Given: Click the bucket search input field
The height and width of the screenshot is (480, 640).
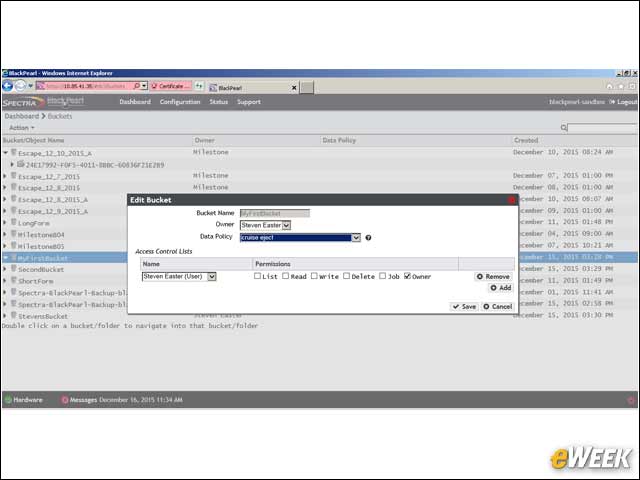Looking at the screenshot, I should (603, 128).
